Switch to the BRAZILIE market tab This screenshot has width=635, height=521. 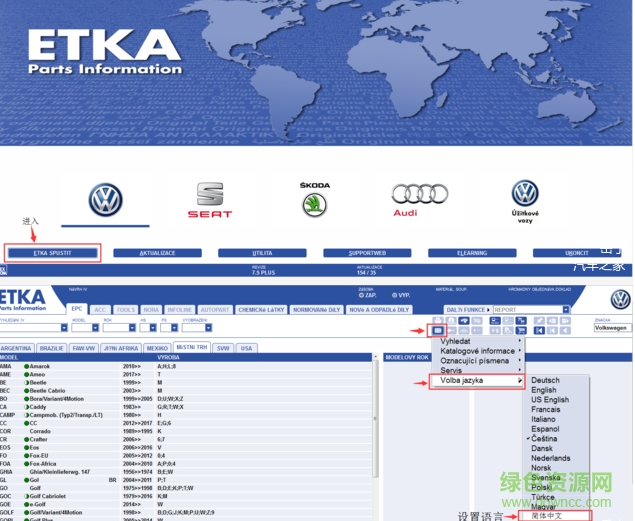pos(52,348)
